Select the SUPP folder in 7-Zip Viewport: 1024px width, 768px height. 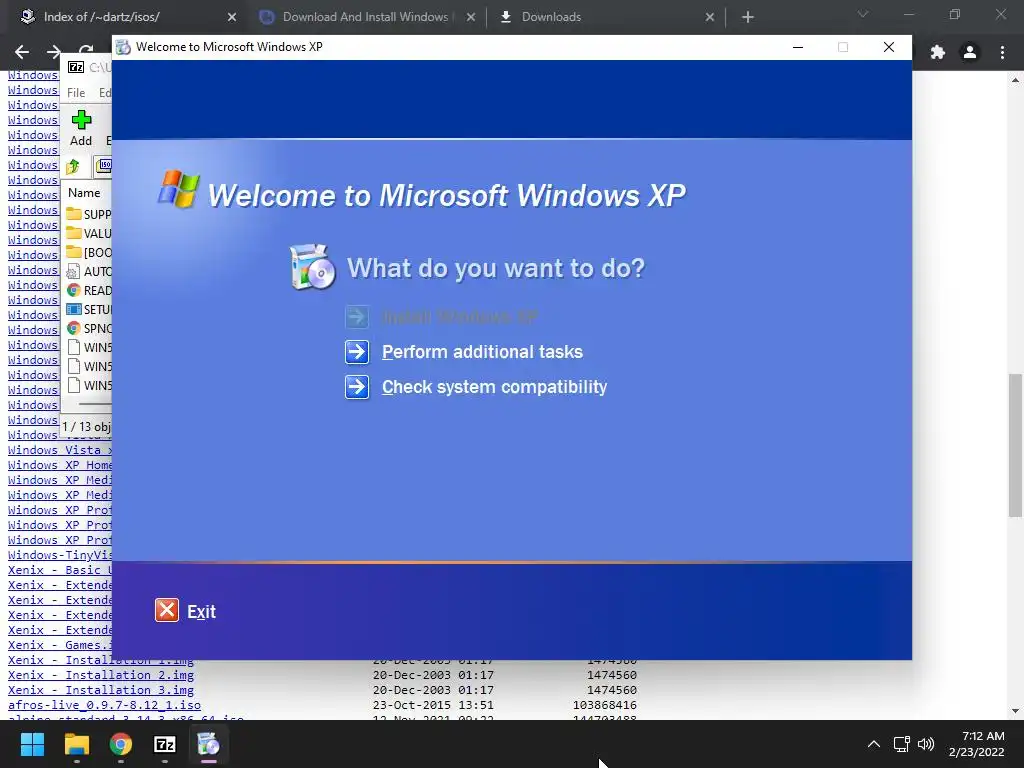(x=89, y=214)
